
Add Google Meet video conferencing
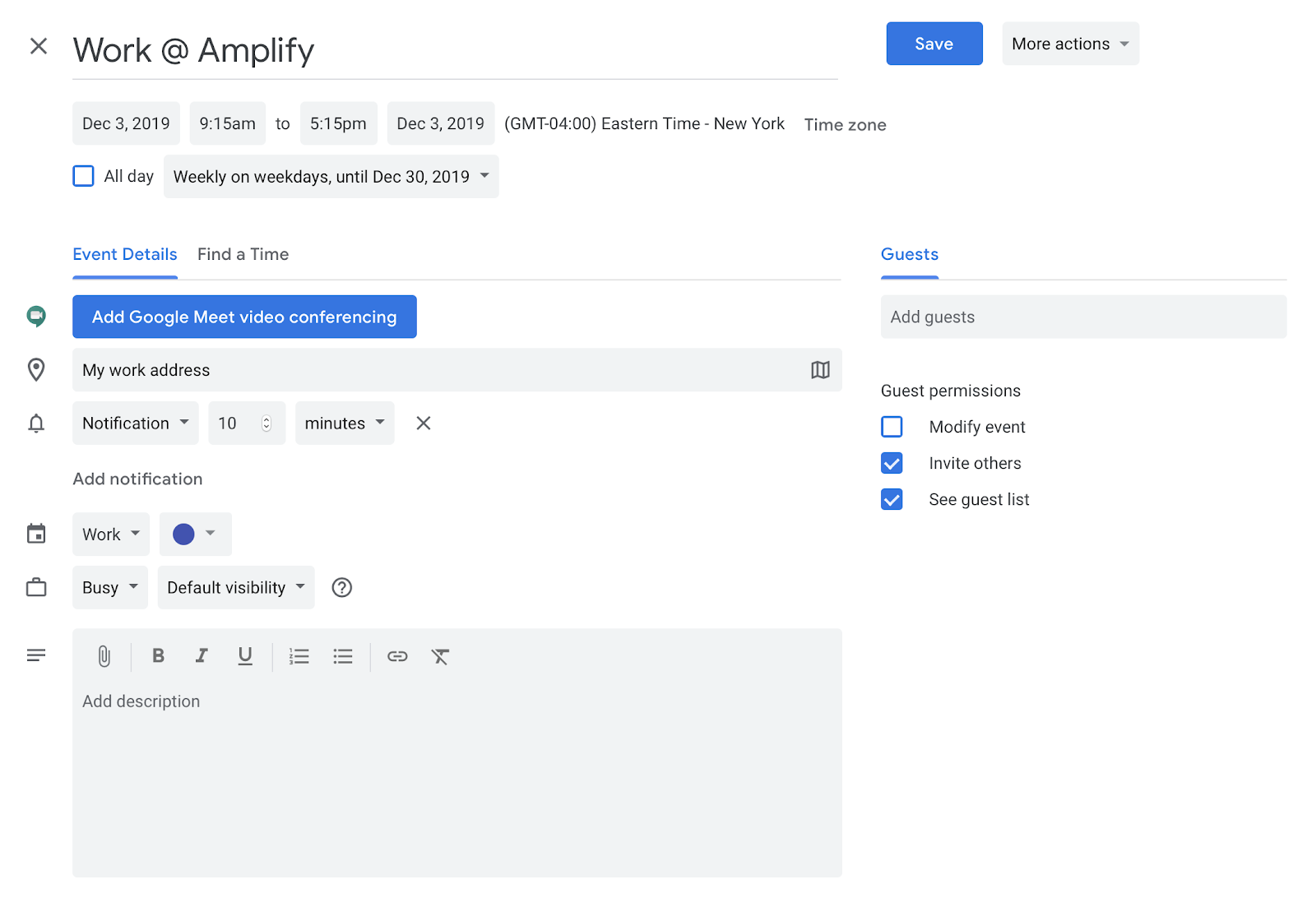coord(244,317)
